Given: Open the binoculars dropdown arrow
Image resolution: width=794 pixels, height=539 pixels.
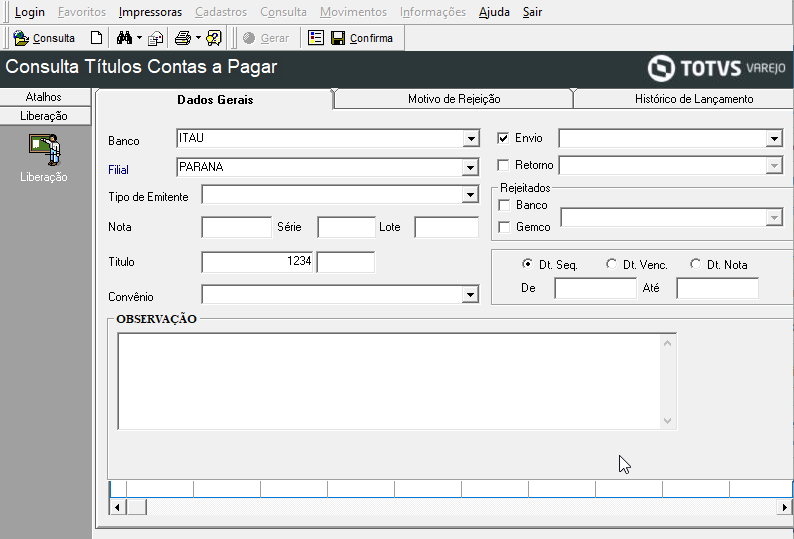Looking at the screenshot, I should click(x=139, y=38).
